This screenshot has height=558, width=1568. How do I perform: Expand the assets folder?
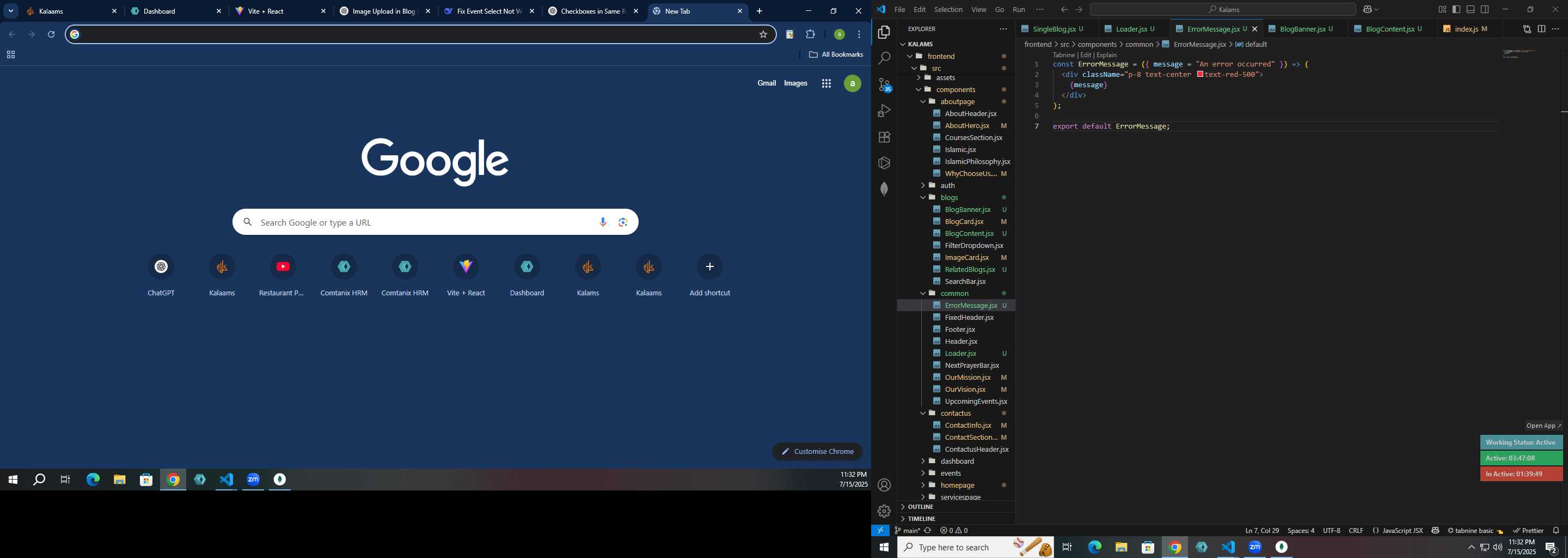click(x=918, y=78)
